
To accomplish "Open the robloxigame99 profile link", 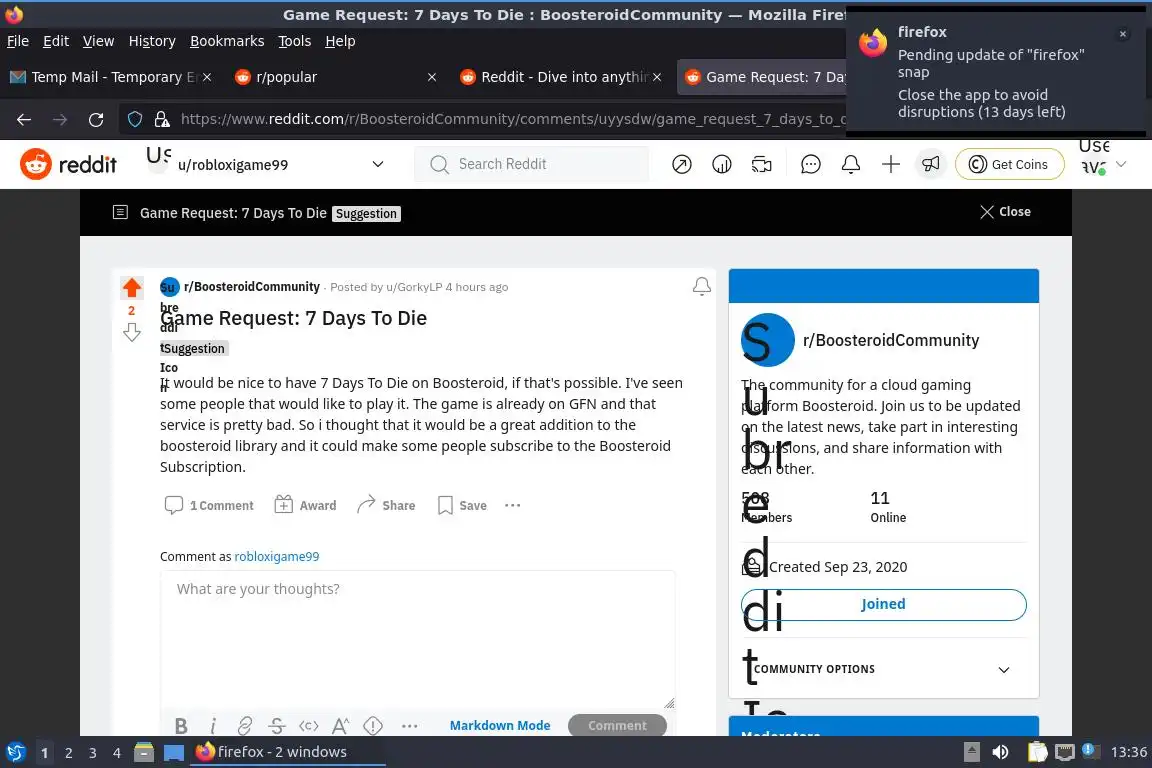I will [x=276, y=556].
